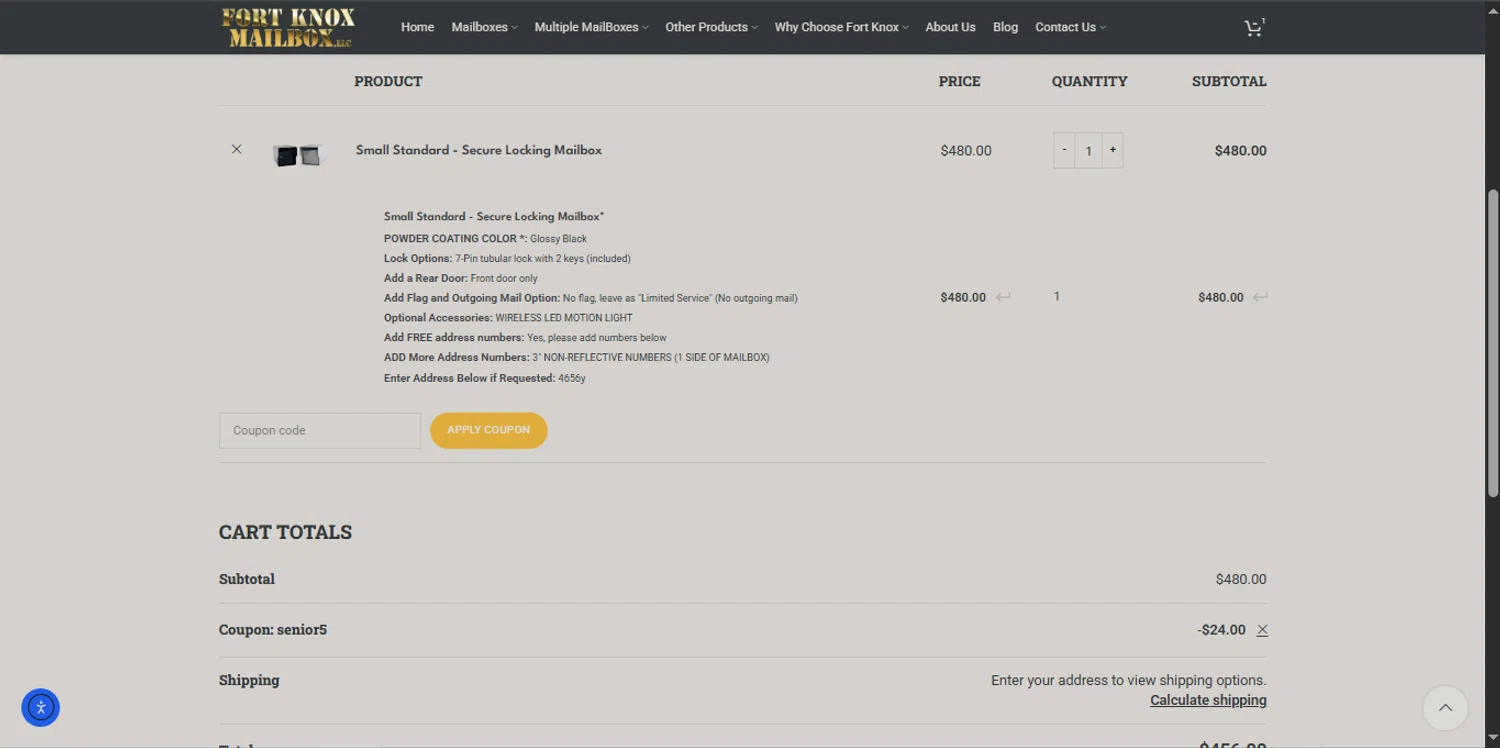Open the Blog page
This screenshot has width=1500, height=748.
point(1005,27)
